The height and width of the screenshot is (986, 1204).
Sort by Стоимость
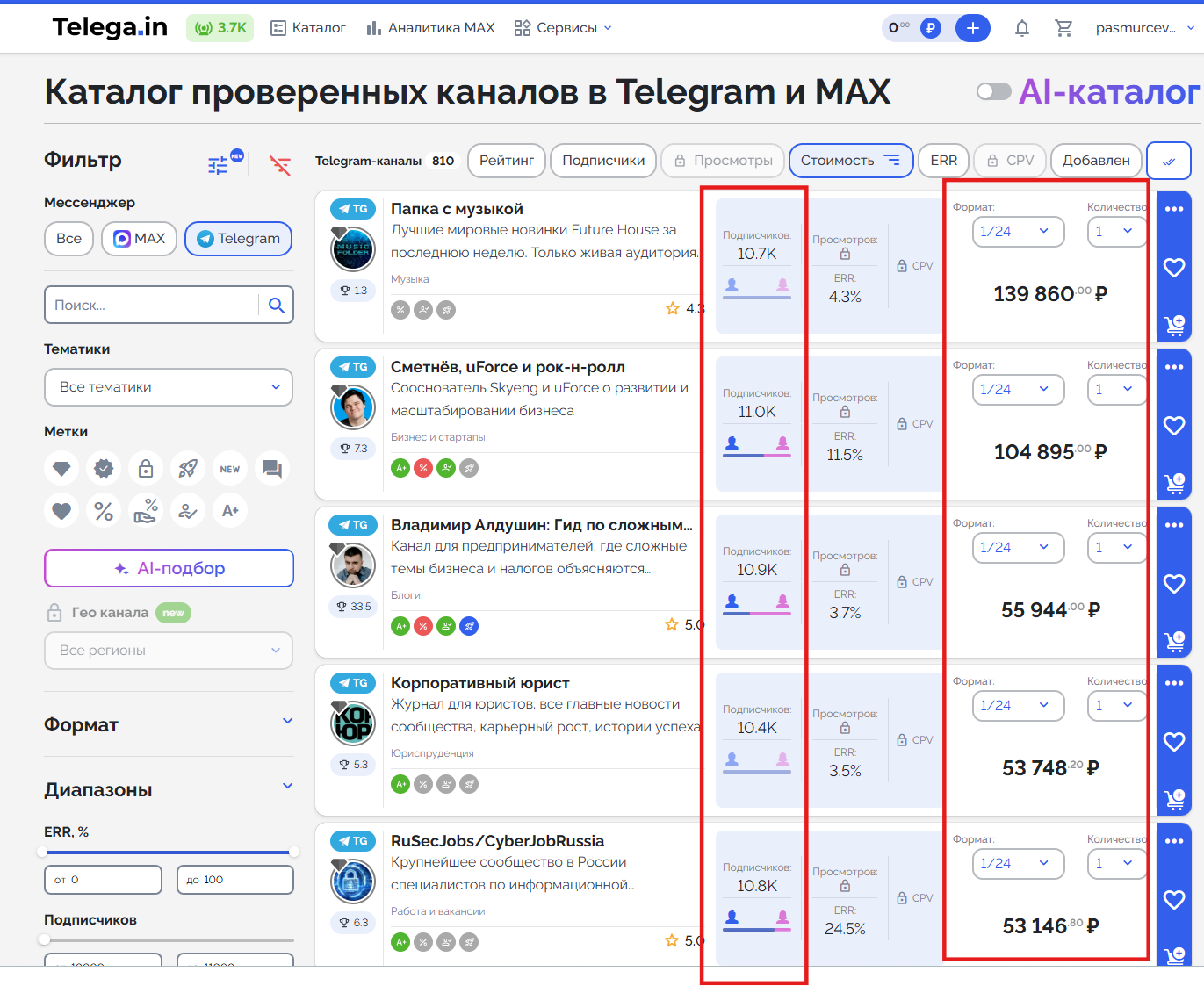[851, 161]
